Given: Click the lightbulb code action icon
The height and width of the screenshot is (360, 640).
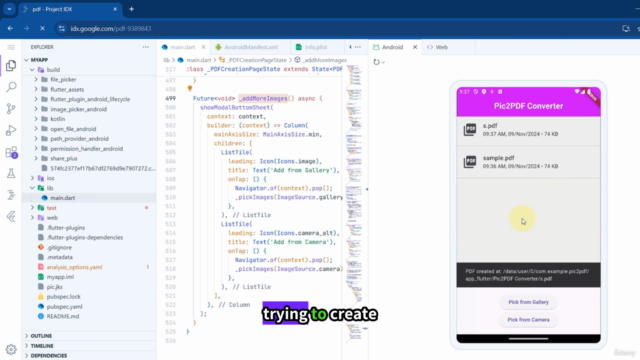Looking at the screenshot, I should [x=190, y=88].
